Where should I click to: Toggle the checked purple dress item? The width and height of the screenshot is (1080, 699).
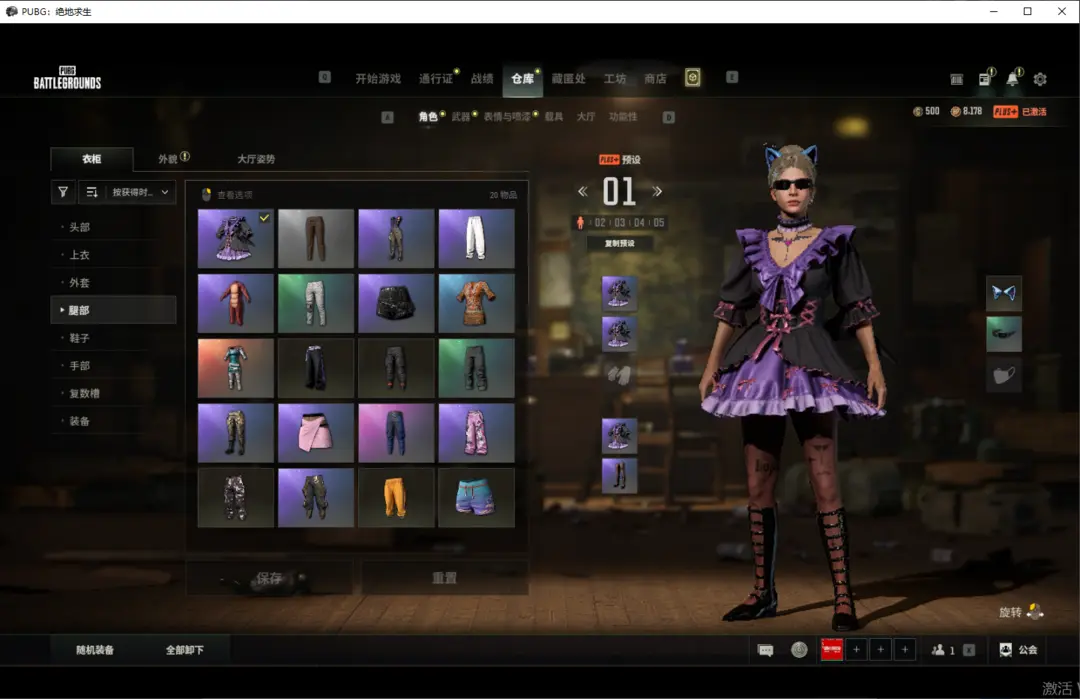(236, 238)
